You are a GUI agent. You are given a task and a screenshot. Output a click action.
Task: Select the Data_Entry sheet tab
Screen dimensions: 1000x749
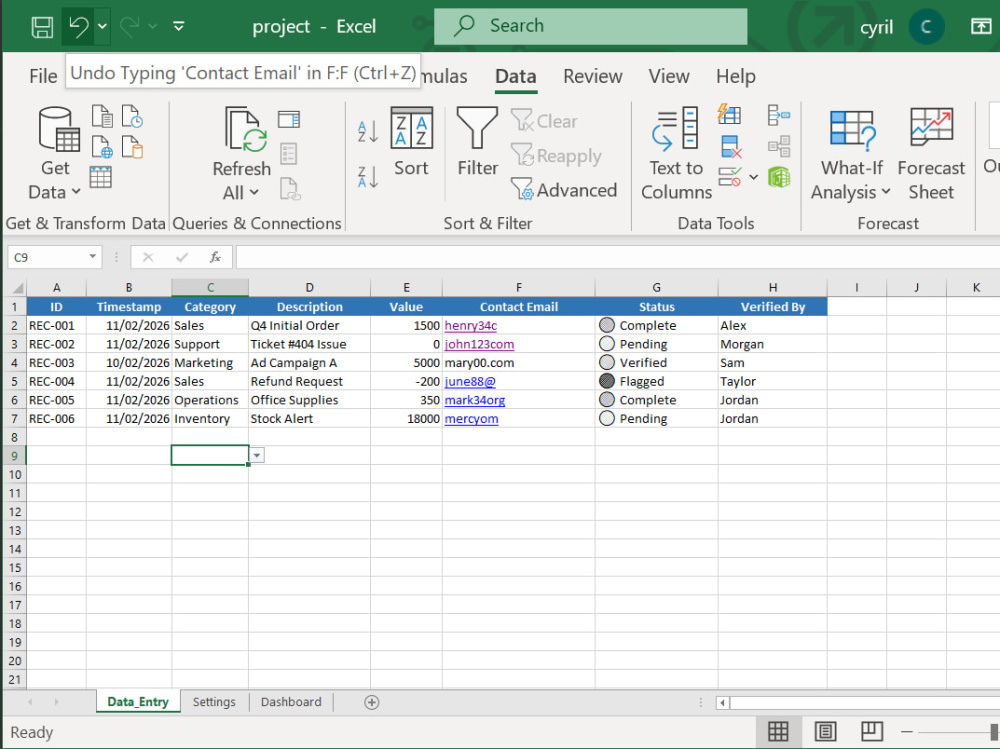tap(138, 702)
